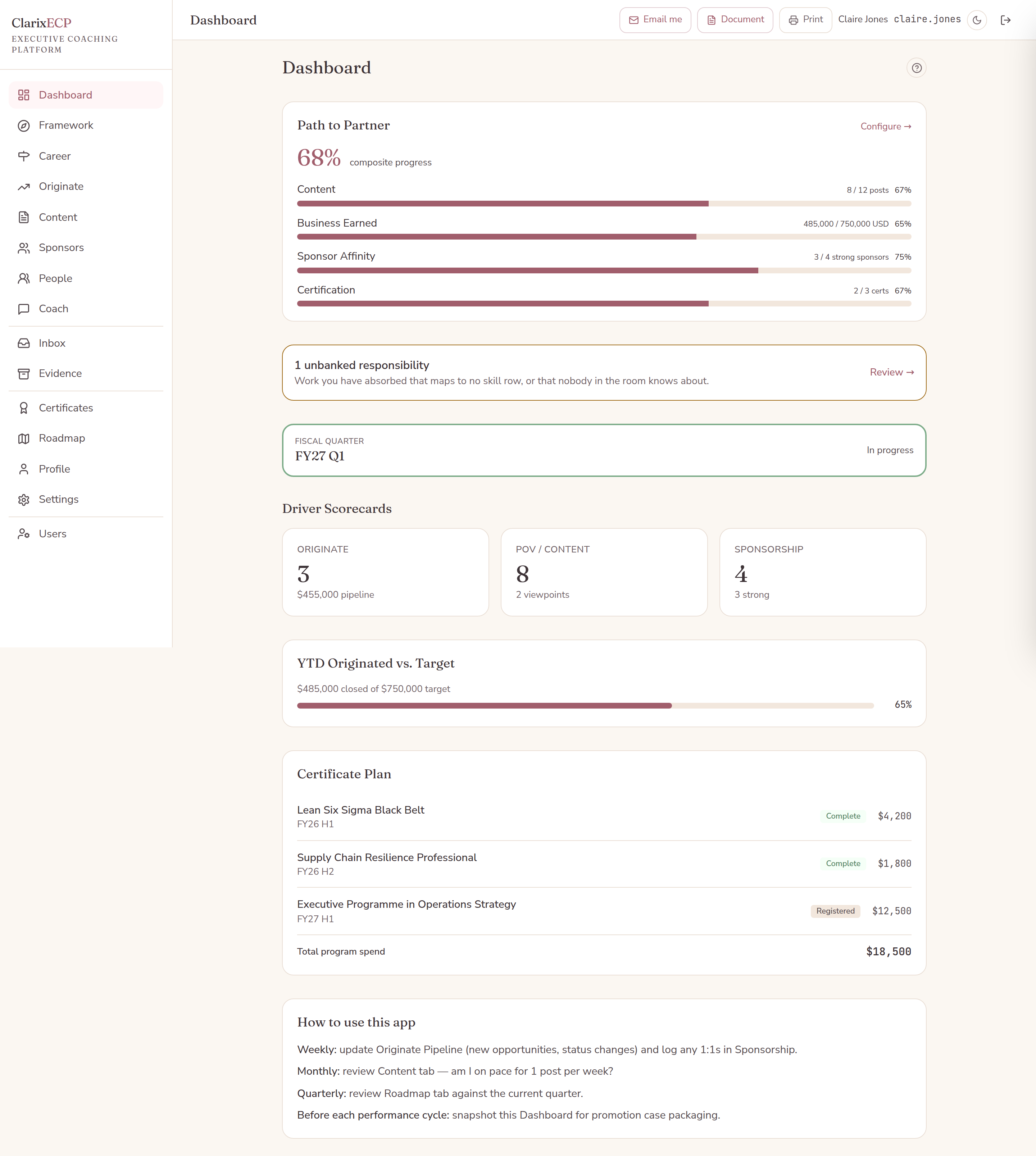Viewport: 1036px width, 1156px height.
Task: Open the Configure link
Action: tap(885, 126)
